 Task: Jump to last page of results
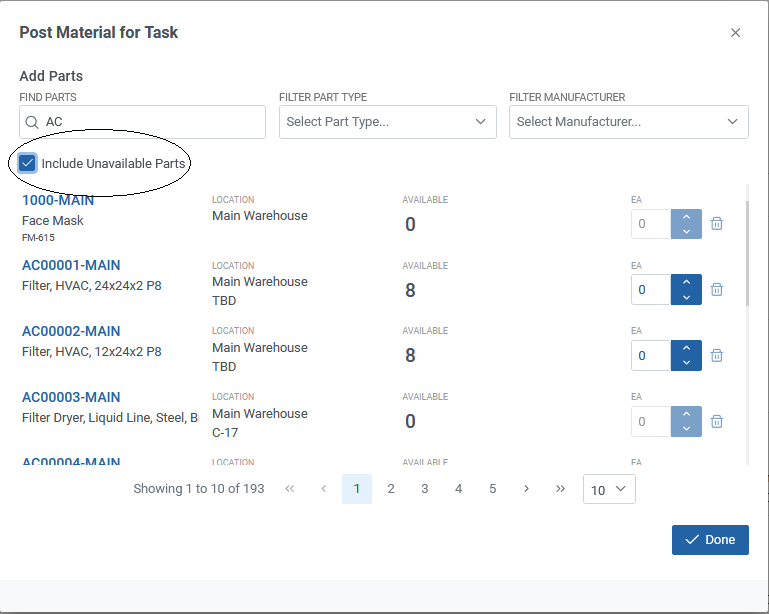(x=560, y=488)
